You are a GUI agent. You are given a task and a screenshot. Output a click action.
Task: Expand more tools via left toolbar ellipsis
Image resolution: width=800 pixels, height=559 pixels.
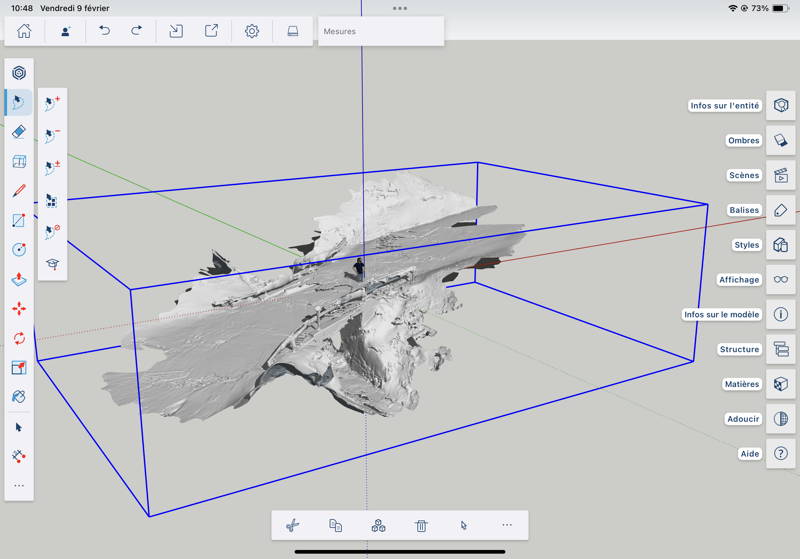point(19,486)
